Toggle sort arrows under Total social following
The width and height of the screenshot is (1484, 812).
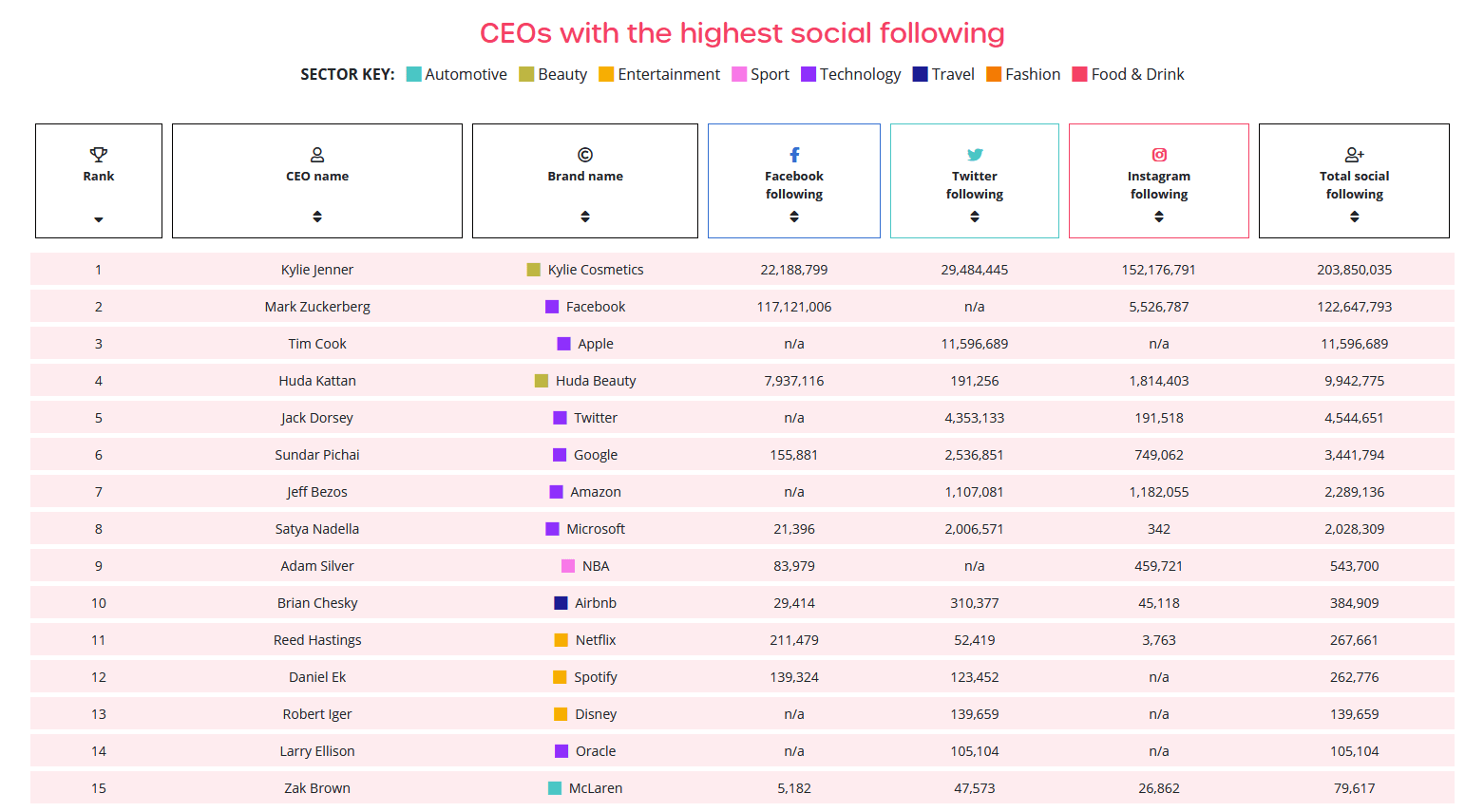pos(1355,217)
